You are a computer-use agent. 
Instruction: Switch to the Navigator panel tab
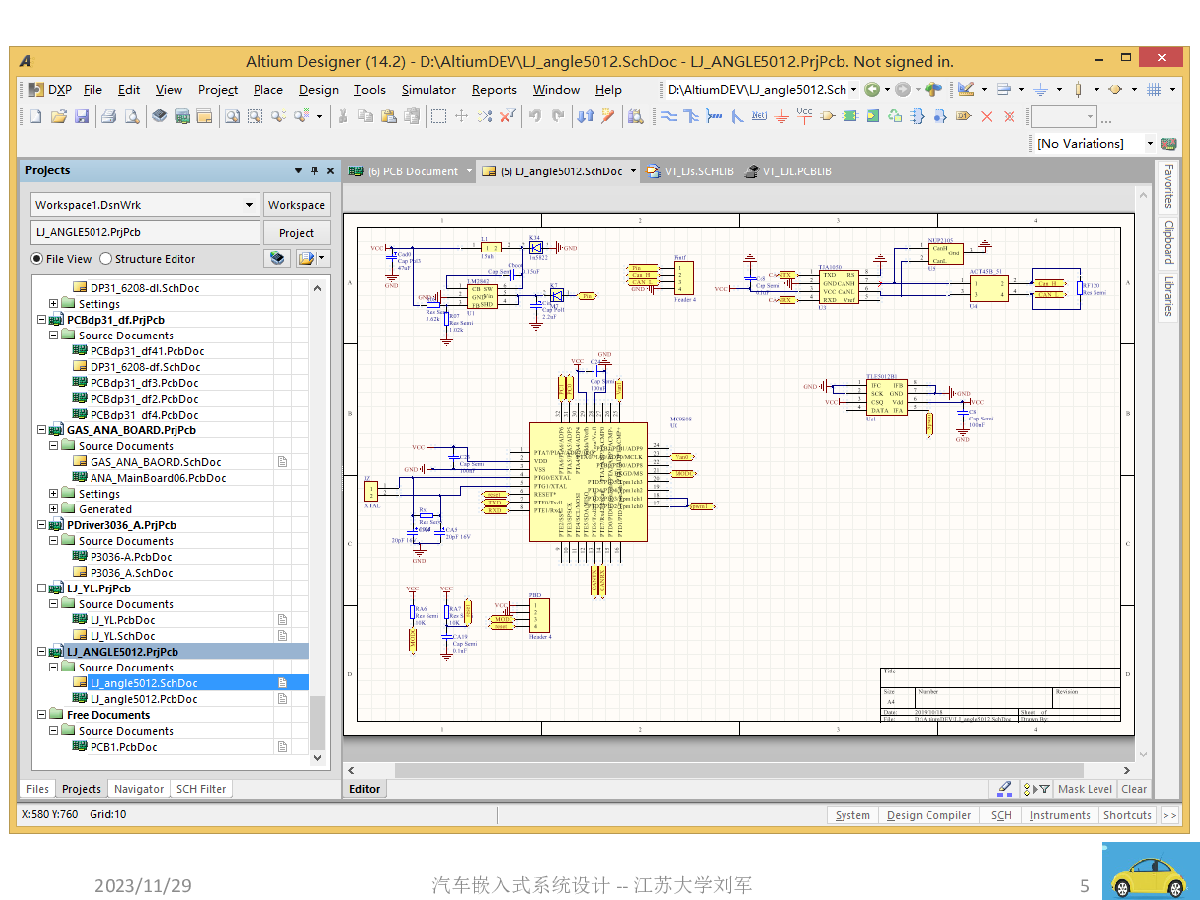click(x=139, y=789)
